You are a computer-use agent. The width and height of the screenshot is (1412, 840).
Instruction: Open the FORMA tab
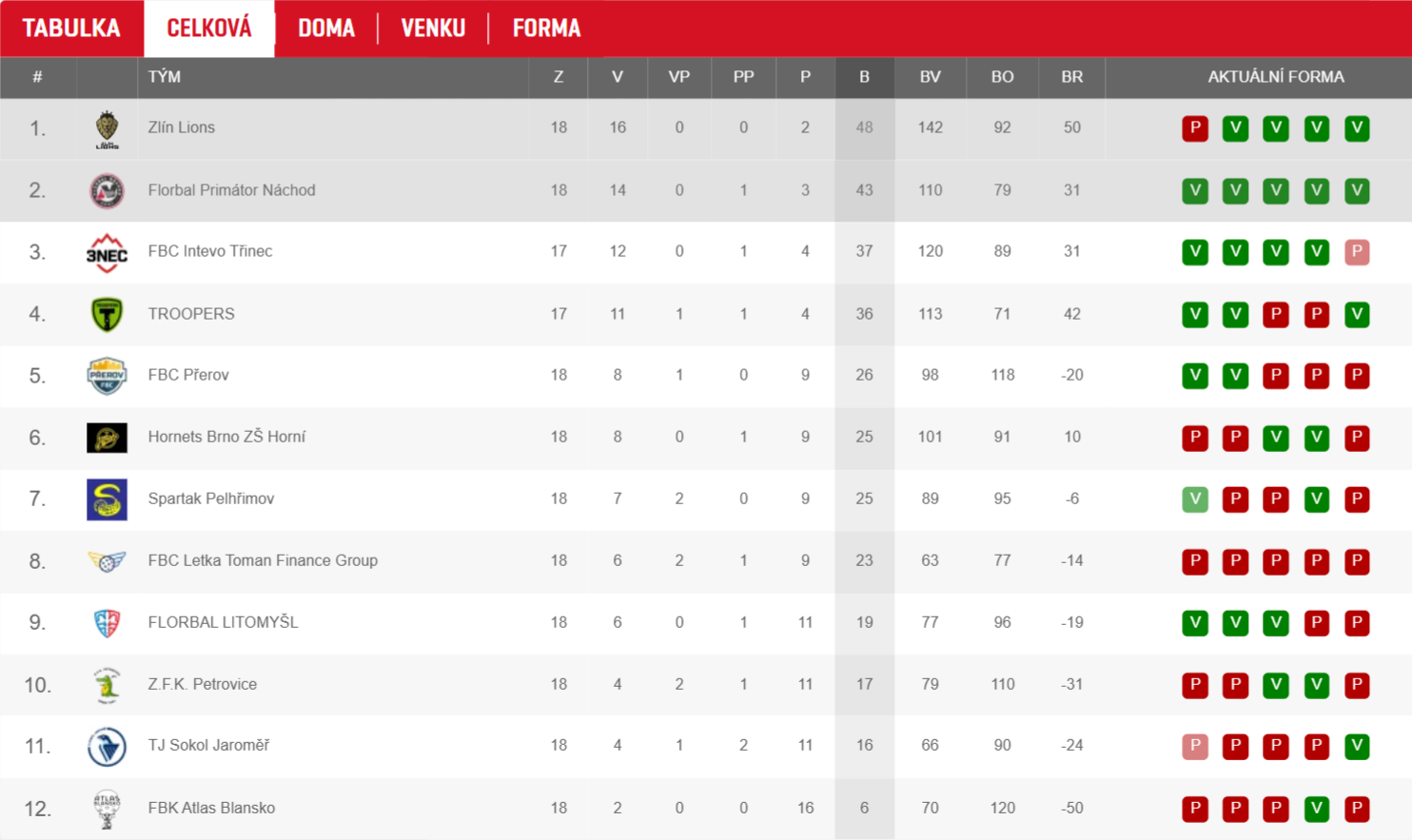[546, 29]
